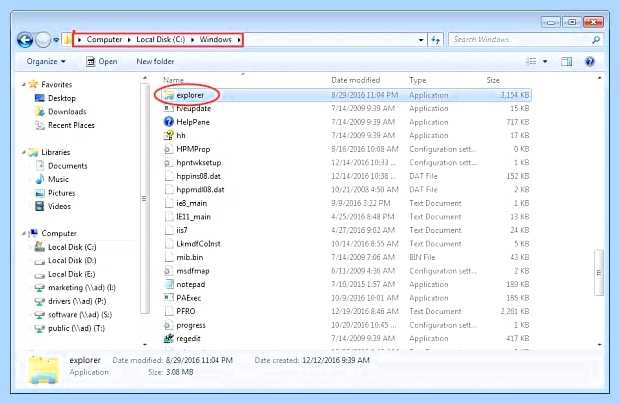Select the HelpPane application icon
Screen dimensions: 620x404
169,122
